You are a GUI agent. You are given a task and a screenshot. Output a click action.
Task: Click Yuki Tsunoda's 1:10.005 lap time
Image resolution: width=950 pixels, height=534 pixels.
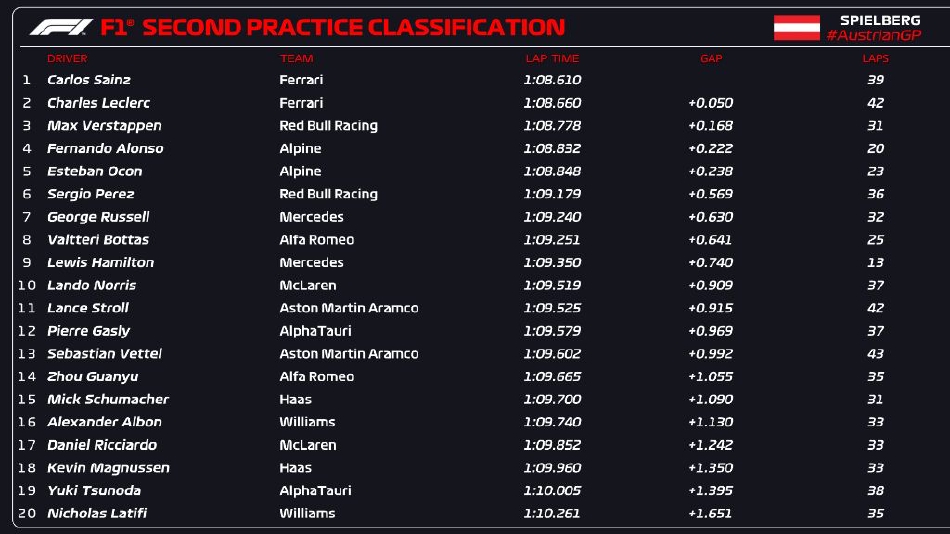[x=551, y=491]
